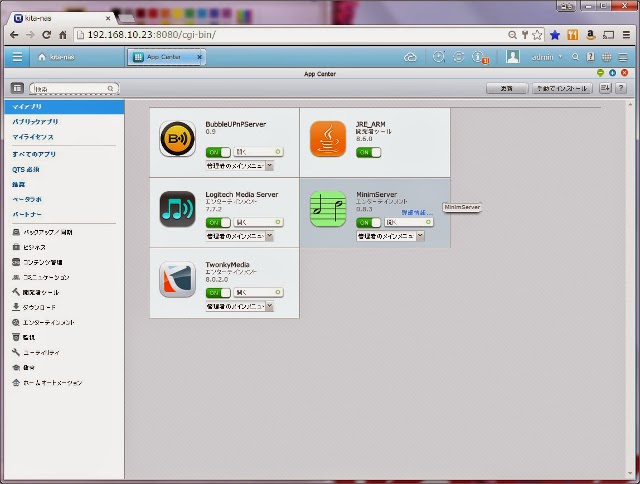This screenshot has width=640, height=484.
Task: Click the App Center scrollbar down arrow
Action: 630,474
